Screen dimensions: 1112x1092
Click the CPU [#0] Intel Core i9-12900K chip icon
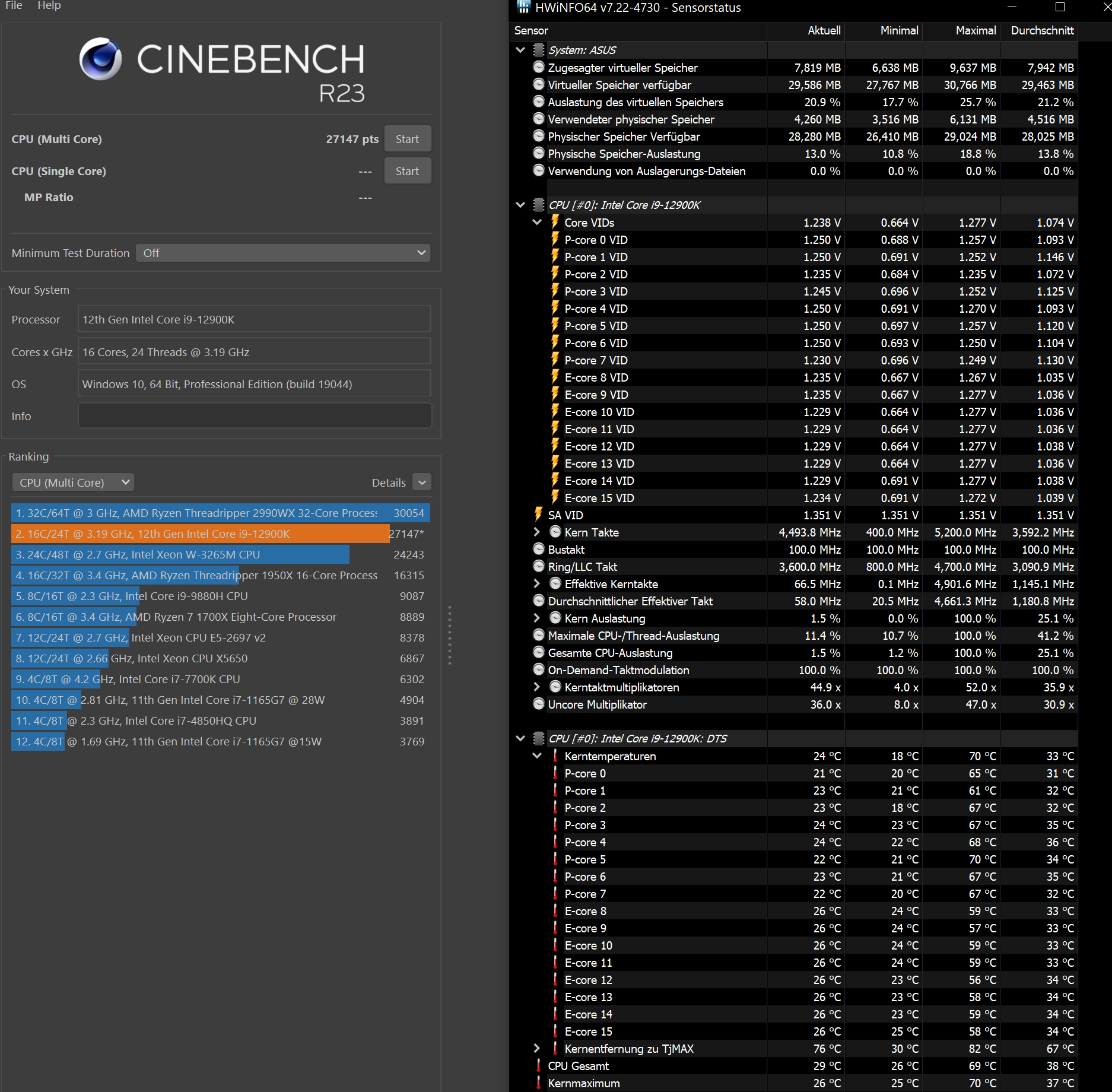point(538,205)
